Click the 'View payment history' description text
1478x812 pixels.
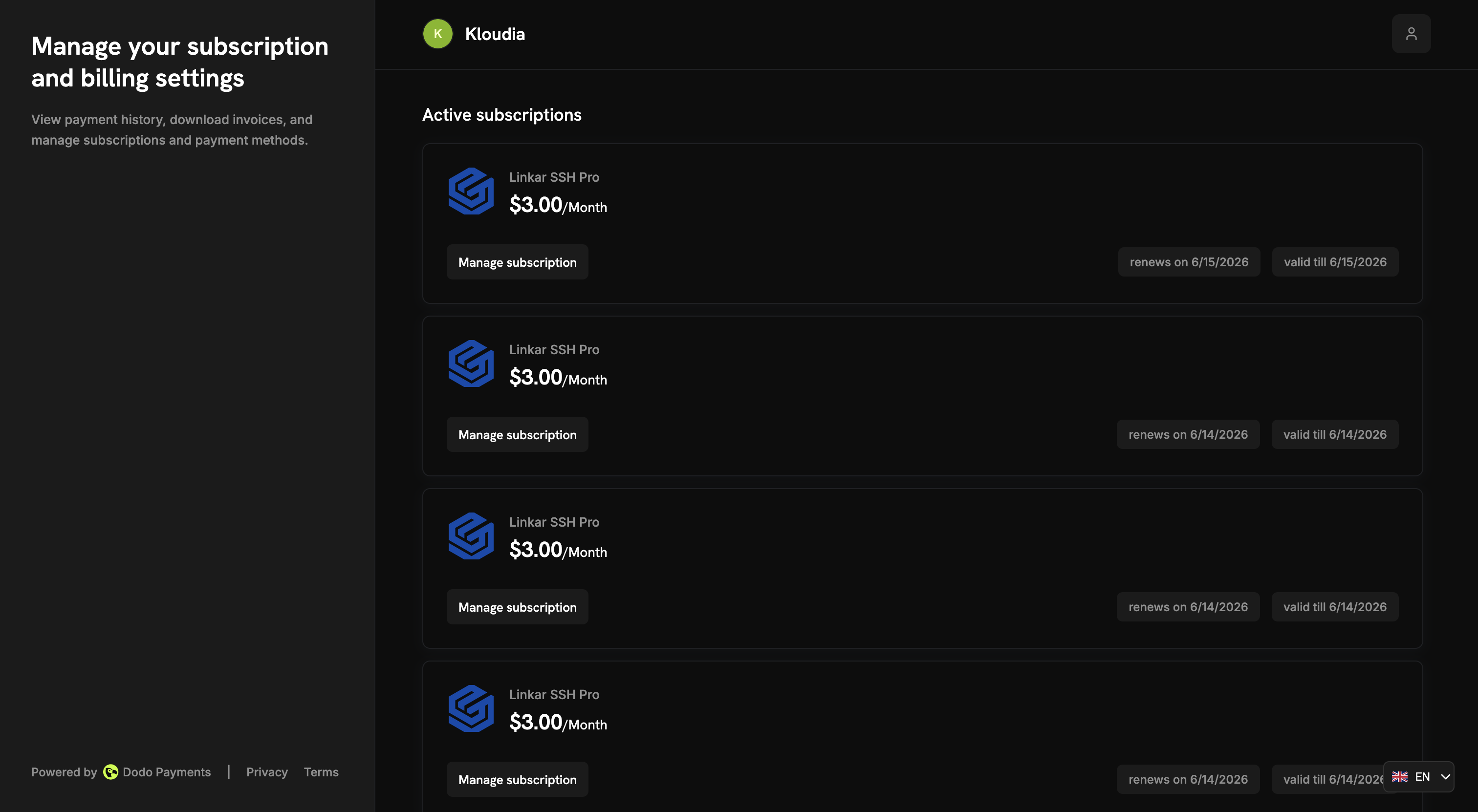tap(172, 129)
